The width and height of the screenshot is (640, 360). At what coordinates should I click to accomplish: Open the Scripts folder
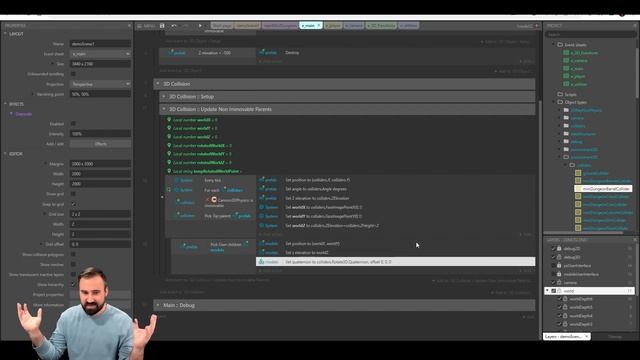point(571,94)
